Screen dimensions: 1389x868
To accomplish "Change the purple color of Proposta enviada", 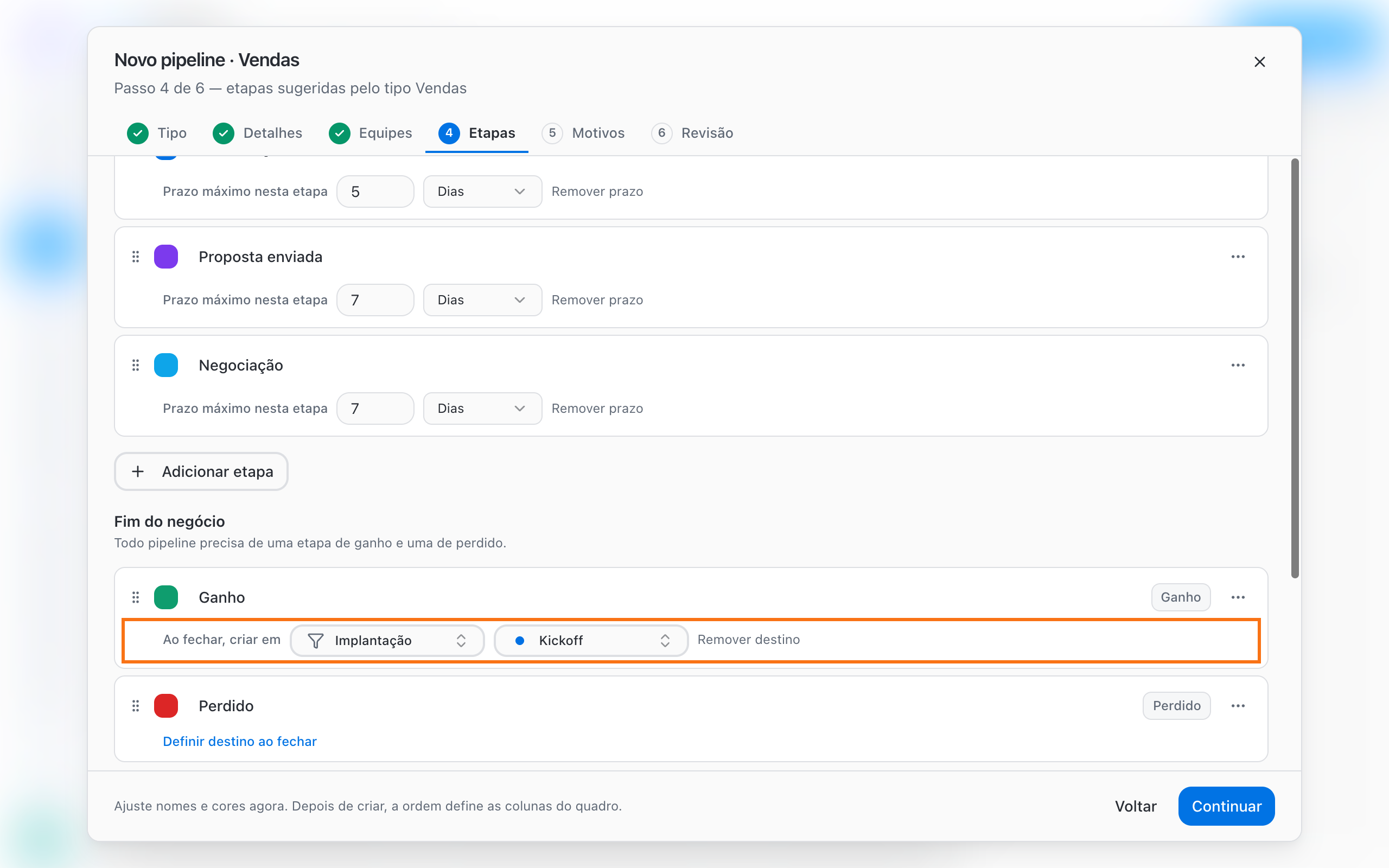I will 166,257.
